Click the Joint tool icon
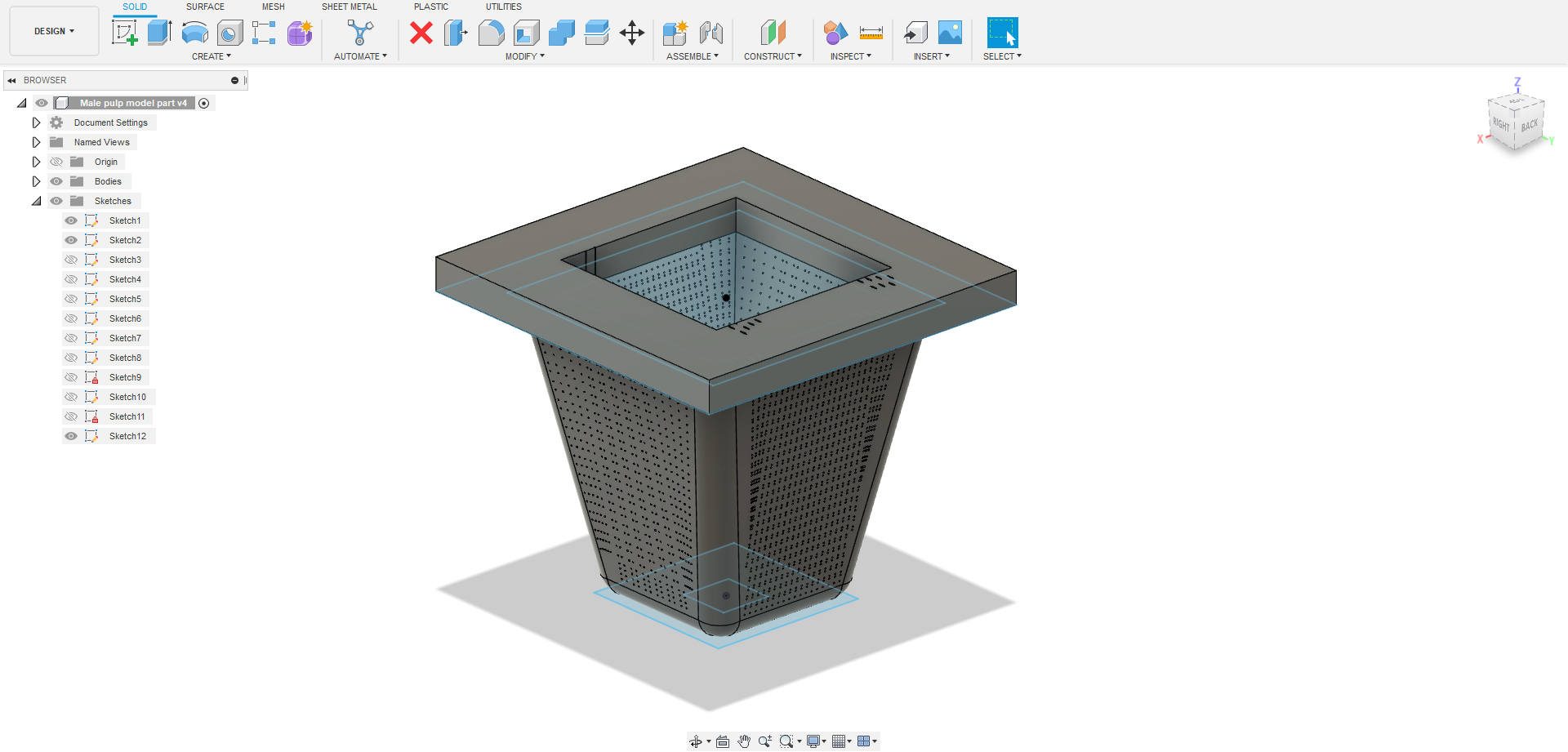The width and height of the screenshot is (1568, 752). (711, 33)
